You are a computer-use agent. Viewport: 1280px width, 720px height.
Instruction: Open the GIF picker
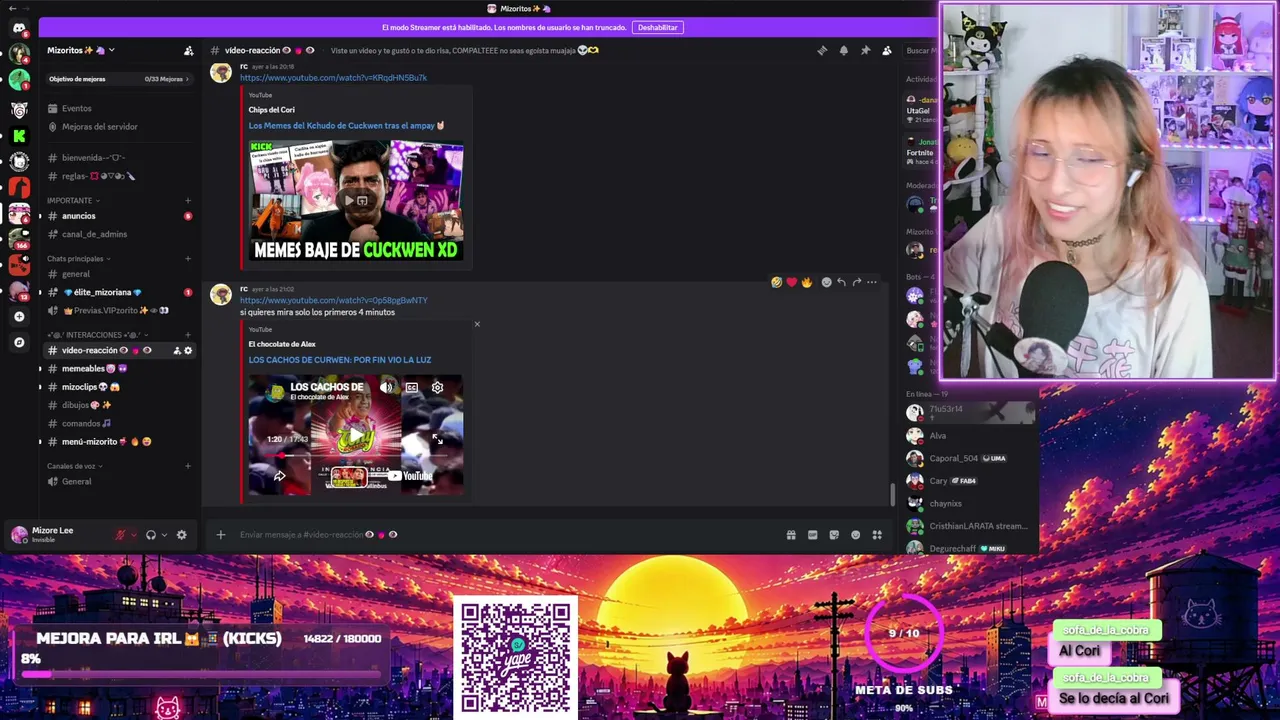coord(812,535)
